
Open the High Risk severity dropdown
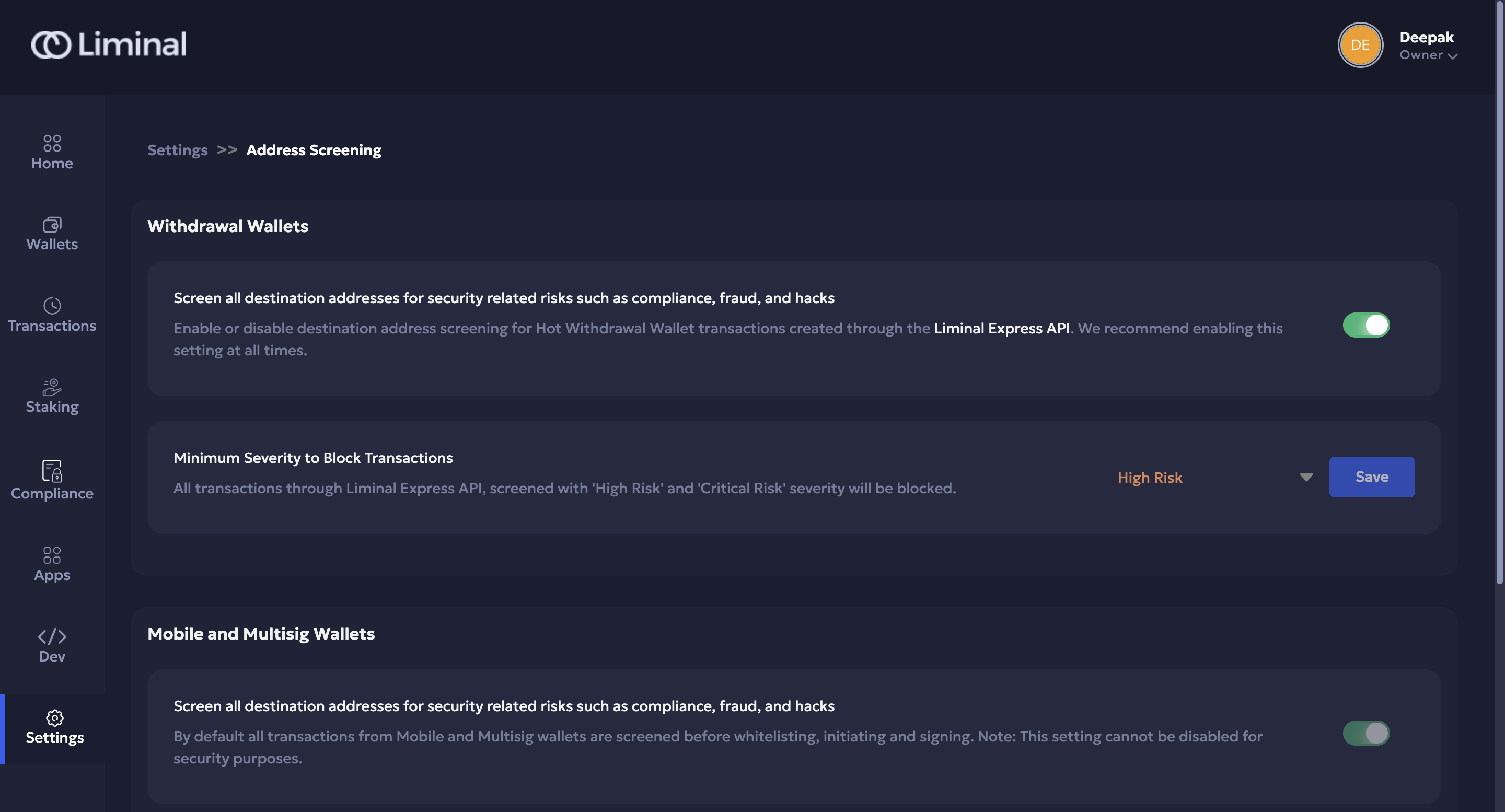1215,477
